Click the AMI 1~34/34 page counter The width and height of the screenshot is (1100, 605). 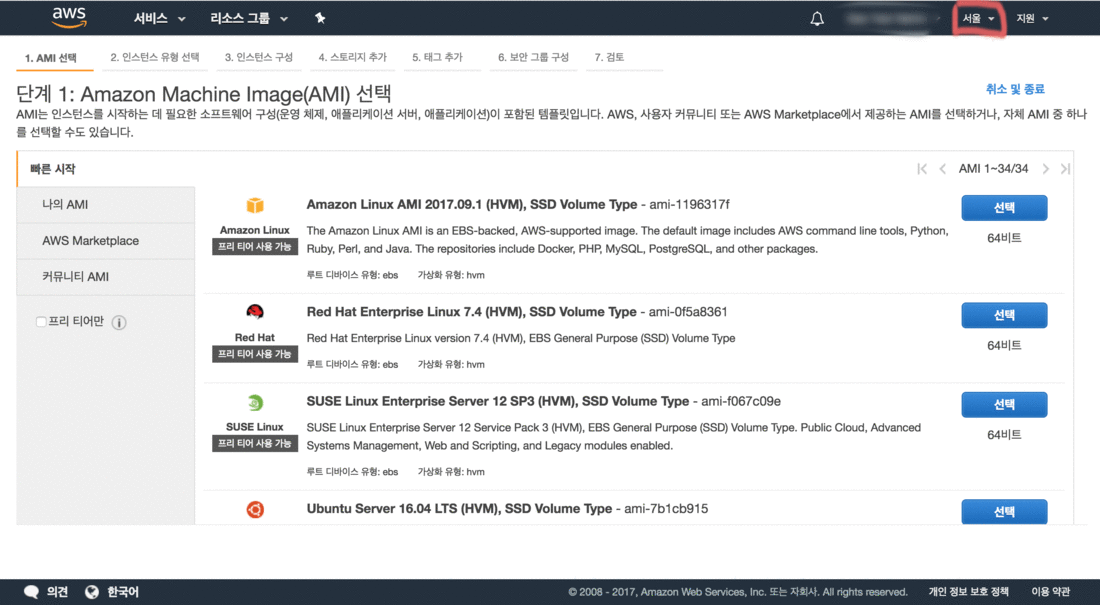point(993,168)
